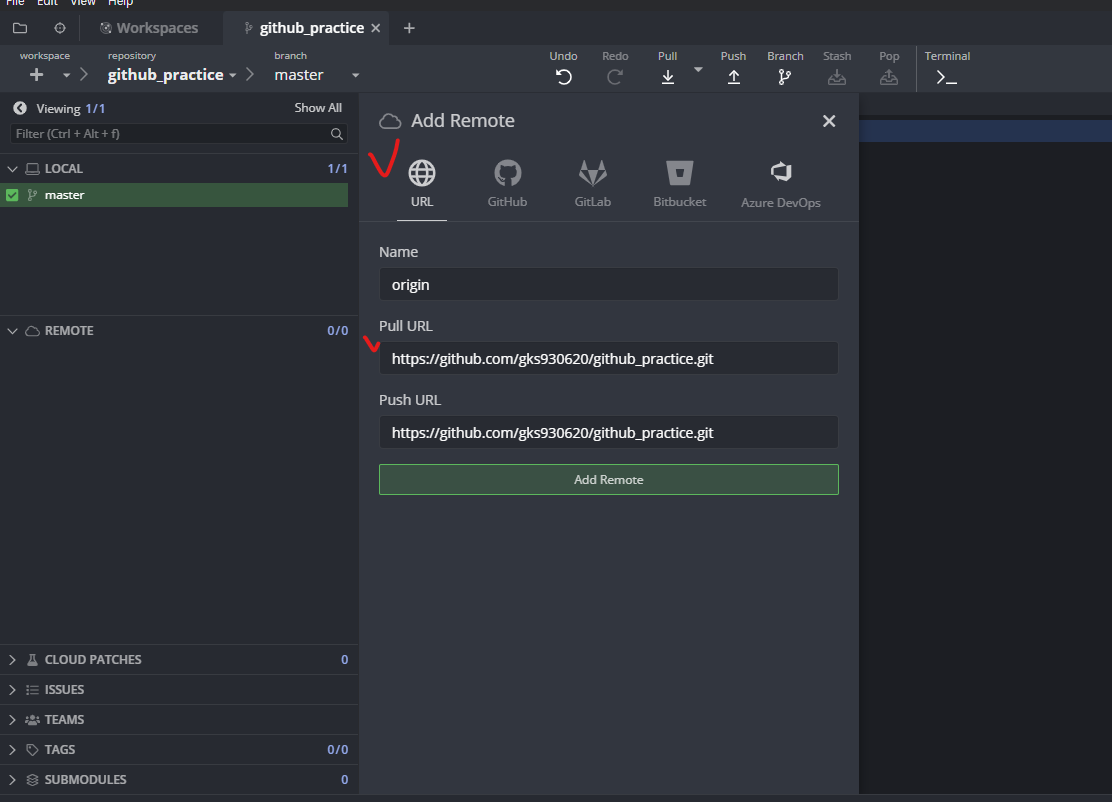1112x802 pixels.
Task: Click the CLOUD PATCHES flask icon
Action: (32, 659)
